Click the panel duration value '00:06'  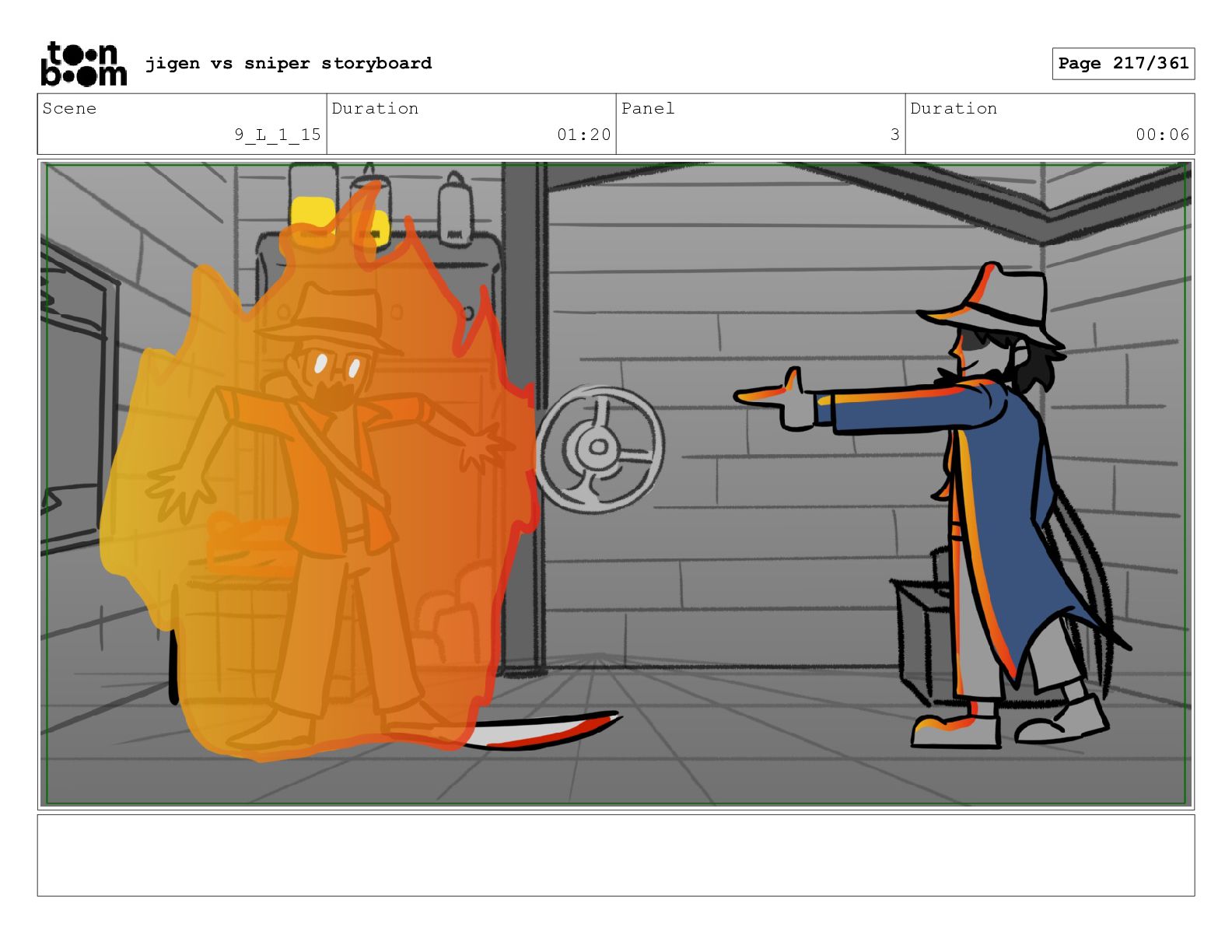1163,135
